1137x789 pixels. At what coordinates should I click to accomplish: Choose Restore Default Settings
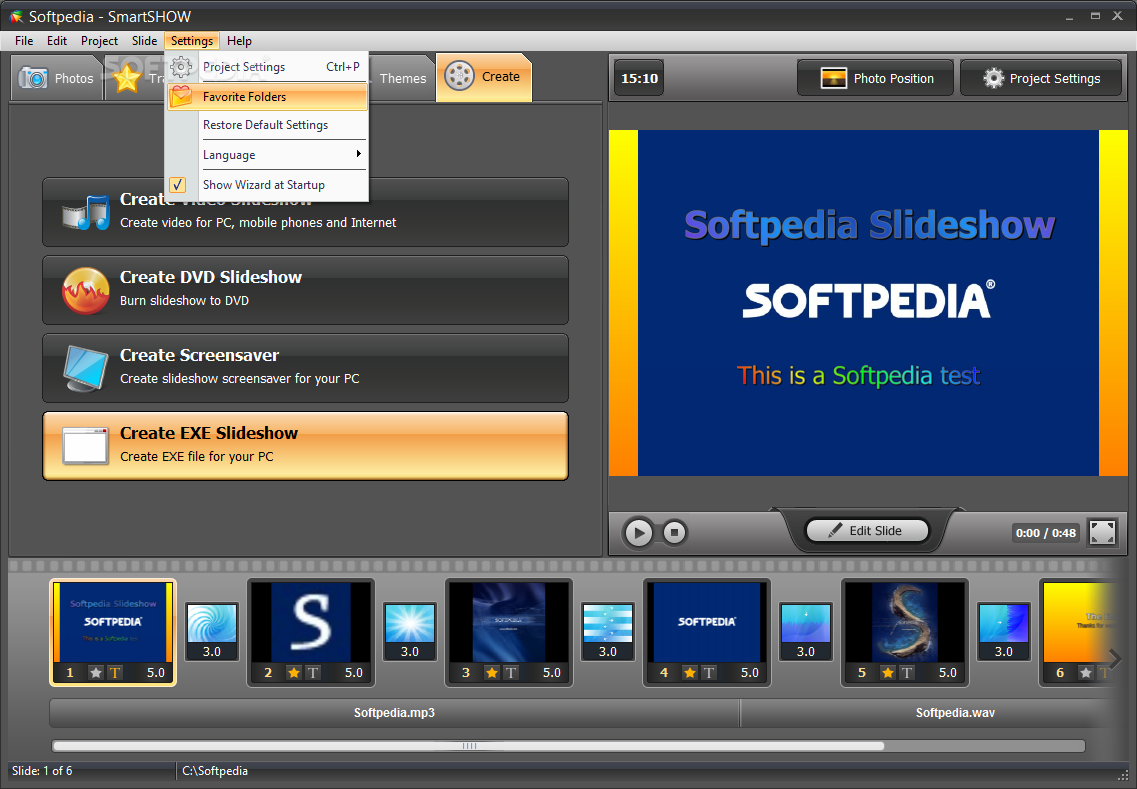pyautogui.click(x=267, y=125)
